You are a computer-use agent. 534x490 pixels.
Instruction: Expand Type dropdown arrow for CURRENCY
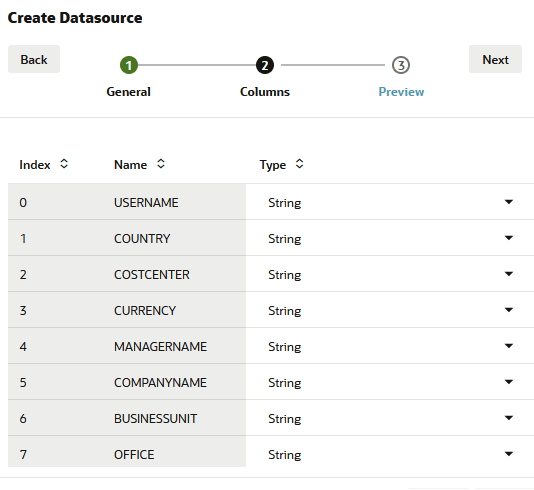509,310
